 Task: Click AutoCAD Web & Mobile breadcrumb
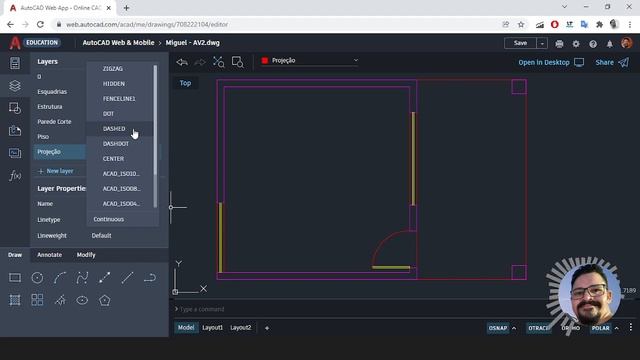118,43
